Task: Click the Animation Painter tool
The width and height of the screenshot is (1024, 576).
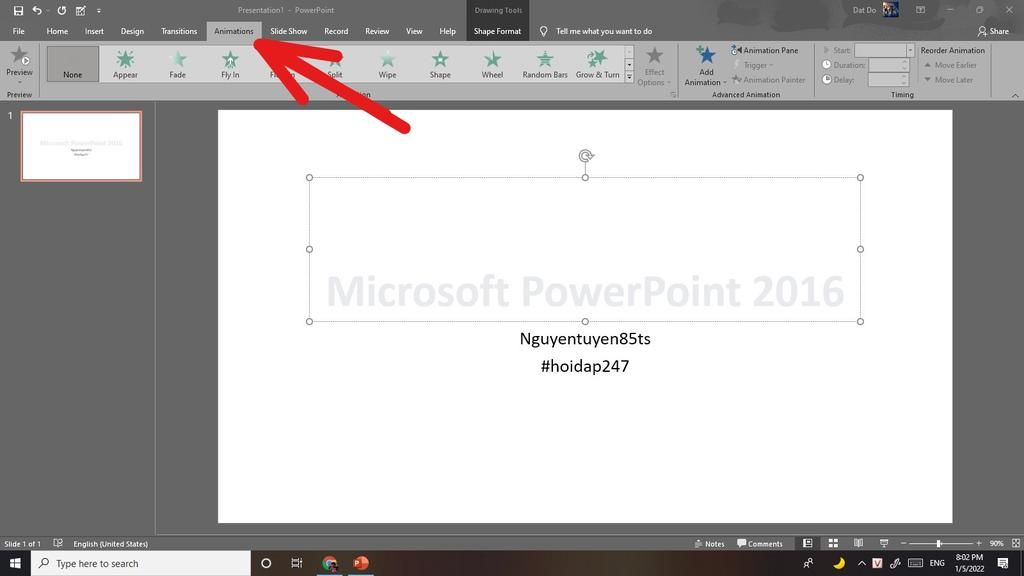Action: (x=769, y=80)
